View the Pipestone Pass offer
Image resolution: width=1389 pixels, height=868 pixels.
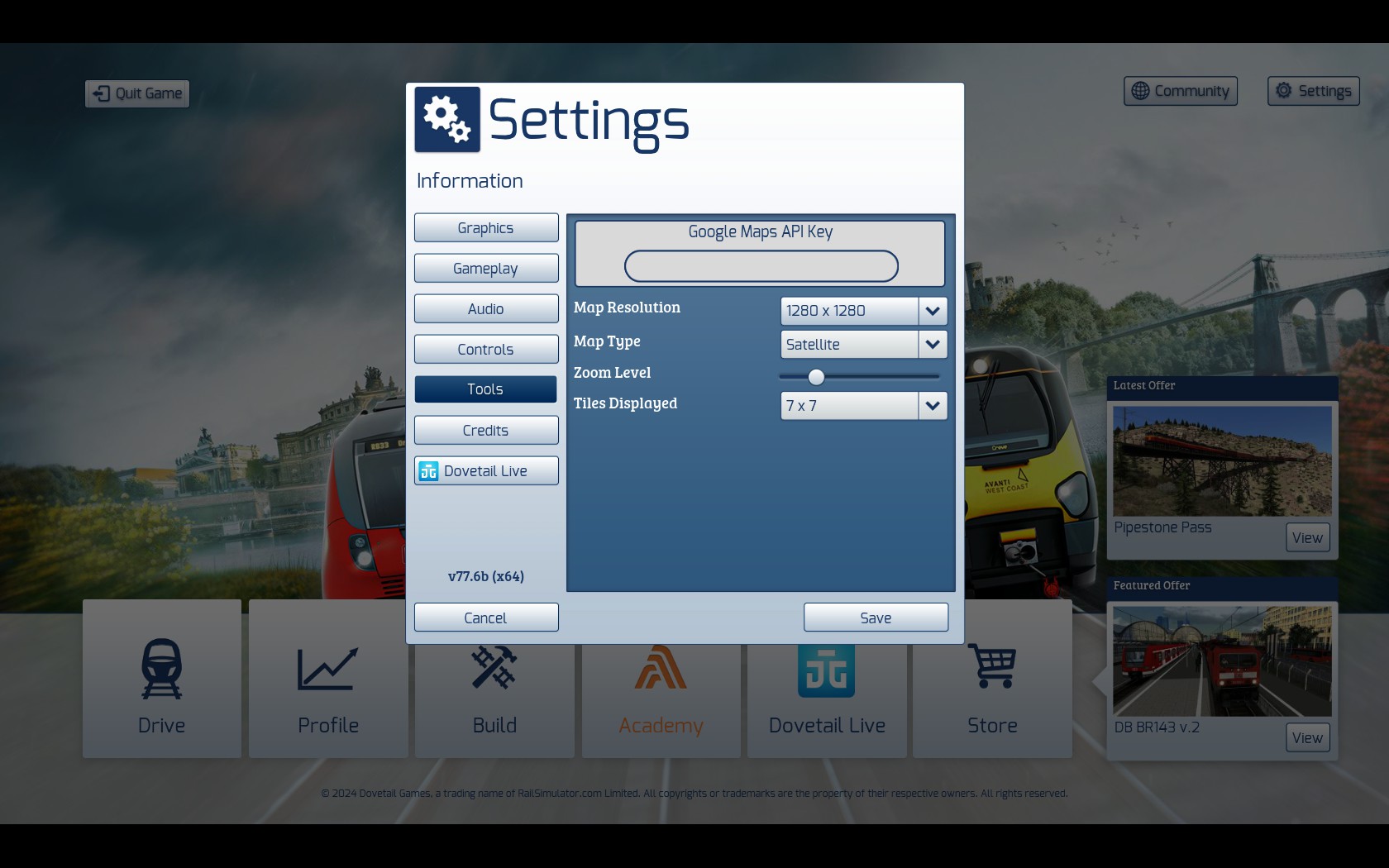(x=1308, y=538)
